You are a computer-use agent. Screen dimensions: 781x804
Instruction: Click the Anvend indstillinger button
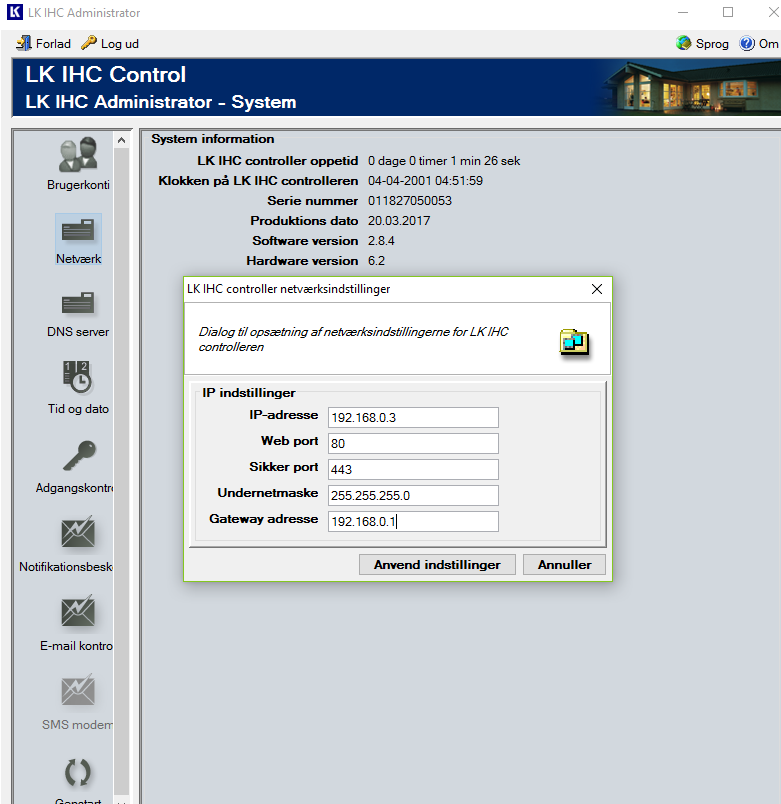(437, 565)
